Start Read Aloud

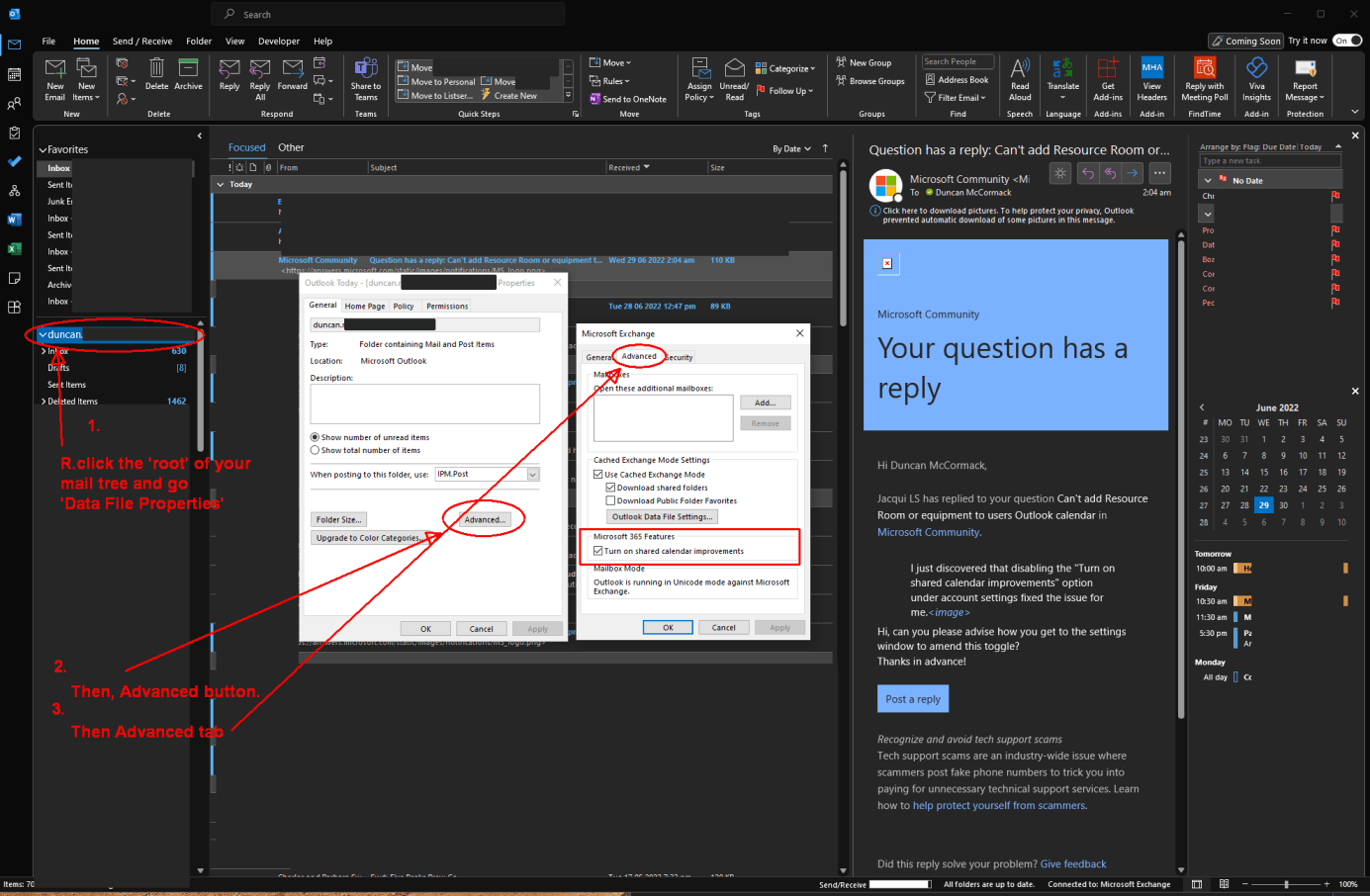coord(1020,79)
